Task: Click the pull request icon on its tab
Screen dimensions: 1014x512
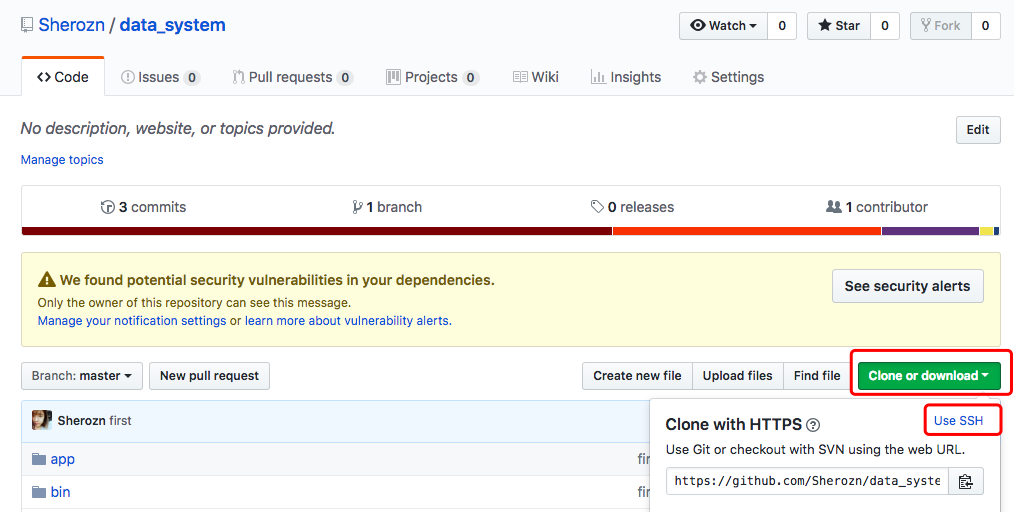Action: click(x=238, y=77)
